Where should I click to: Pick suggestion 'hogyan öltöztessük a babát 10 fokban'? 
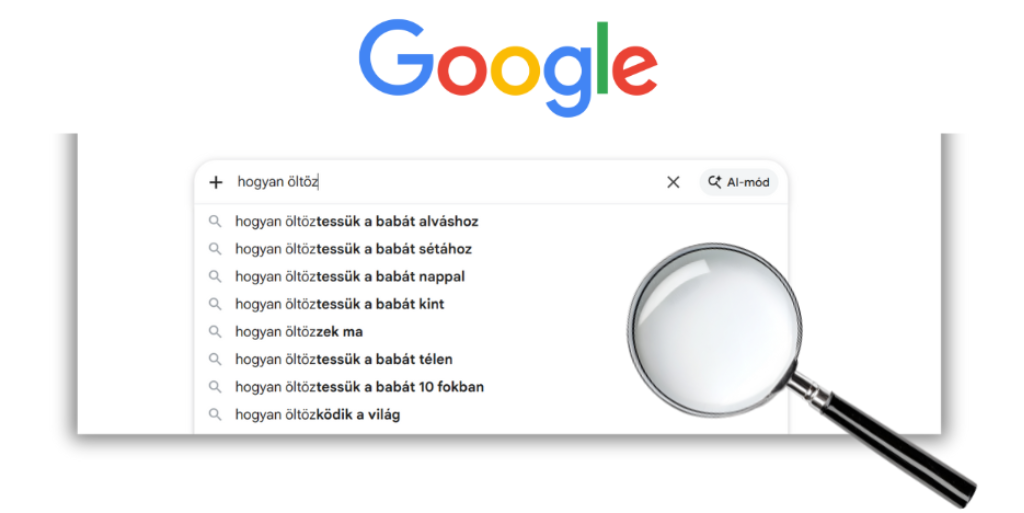(x=359, y=386)
